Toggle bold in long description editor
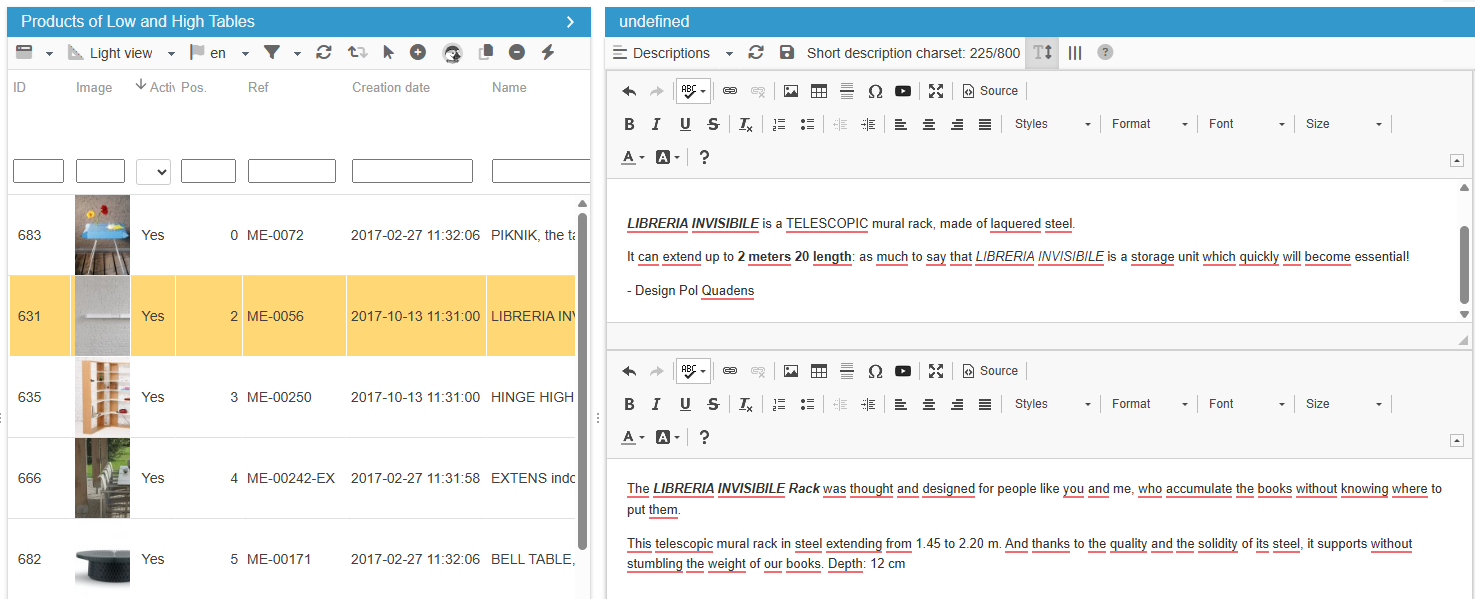 coord(629,405)
